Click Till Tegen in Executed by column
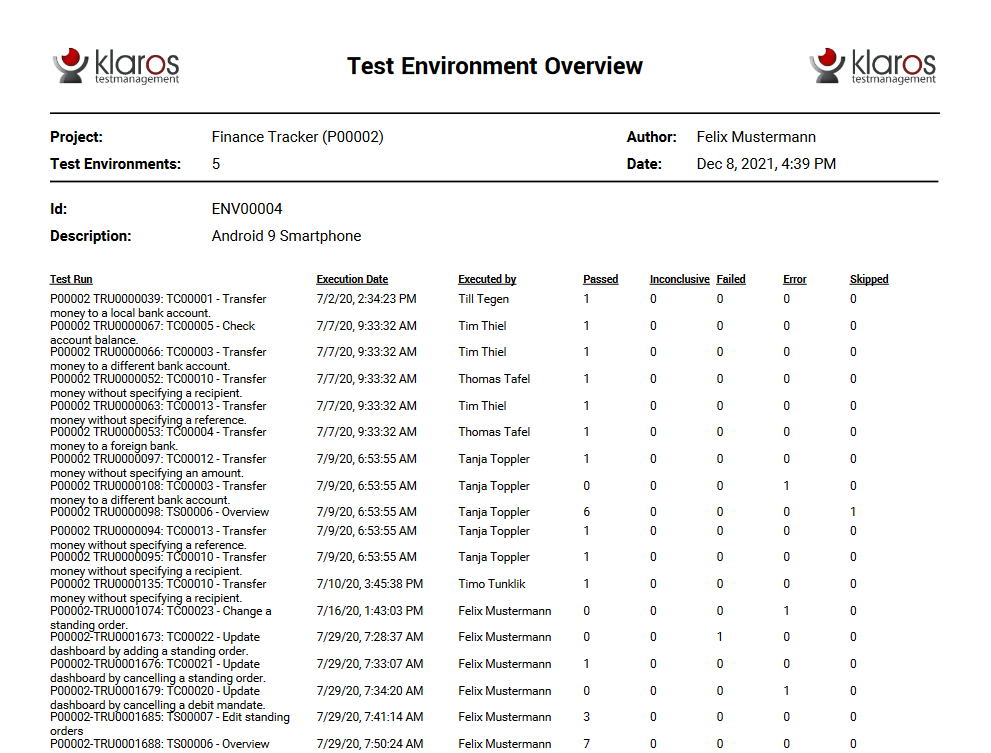This screenshot has height=753, width=991. pos(483,299)
